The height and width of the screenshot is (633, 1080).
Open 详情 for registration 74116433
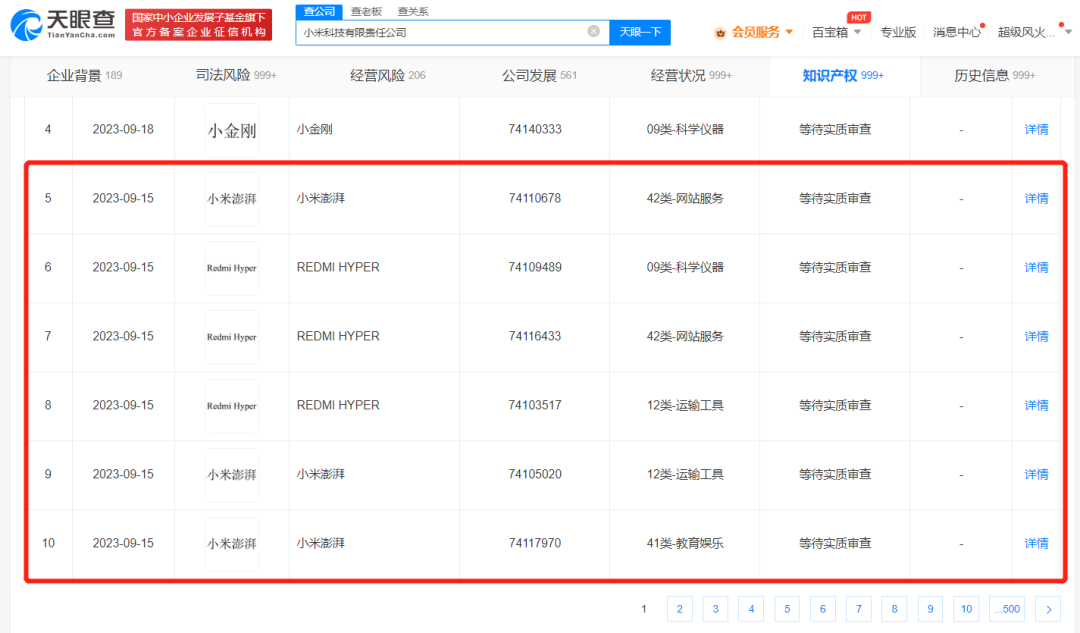(x=1036, y=336)
